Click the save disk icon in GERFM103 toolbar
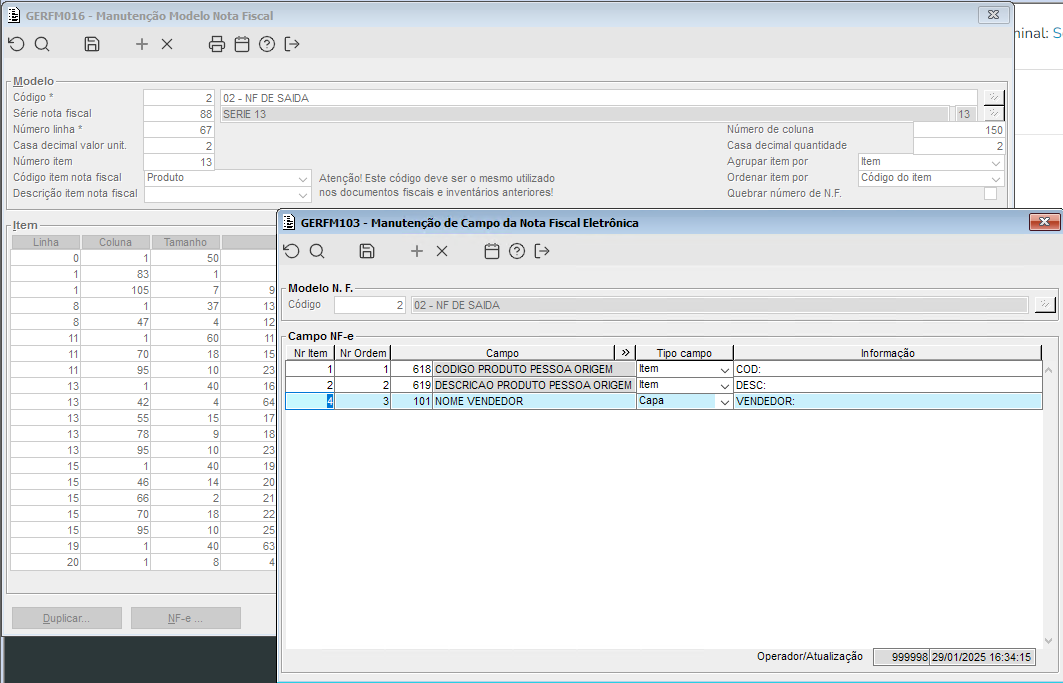Image resolution: width=1063 pixels, height=683 pixels. coord(367,251)
